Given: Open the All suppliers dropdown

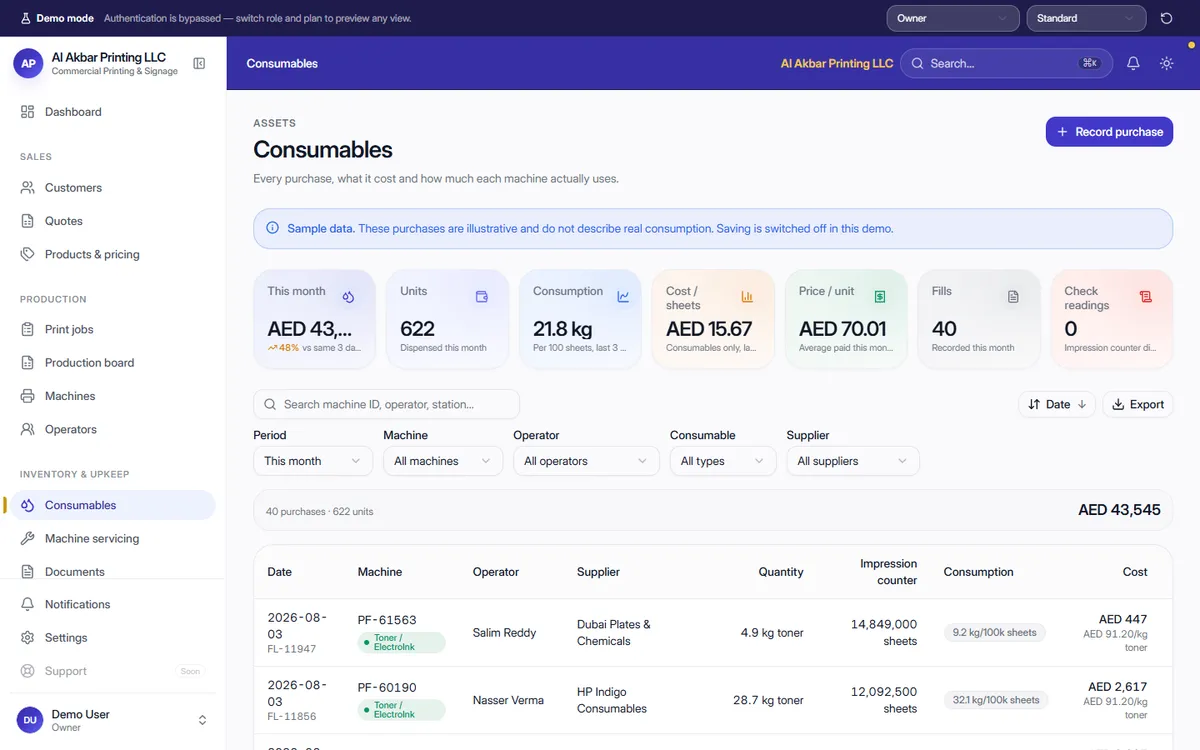Looking at the screenshot, I should pyautogui.click(x=853, y=461).
